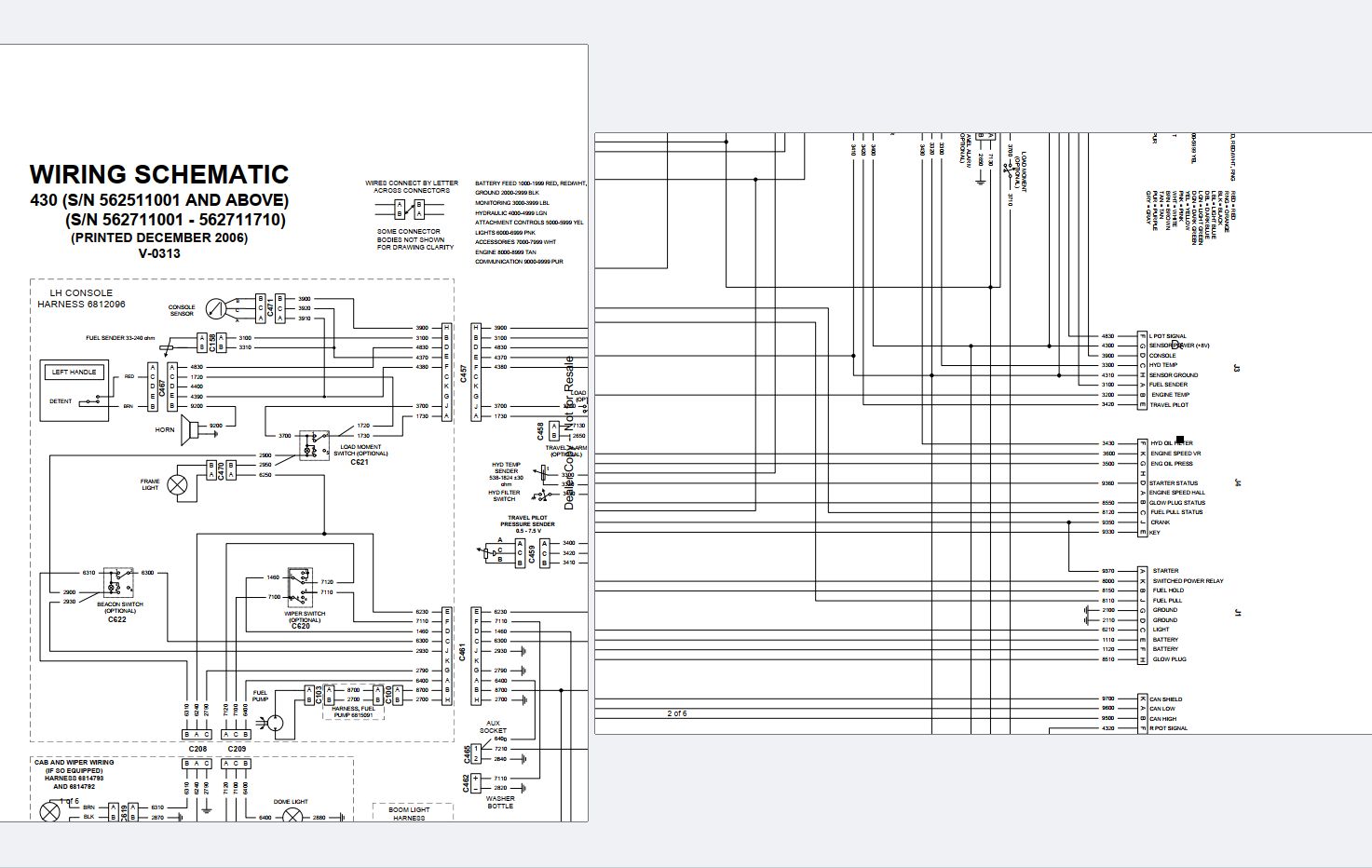Click the wiper switch symbol
Image resolution: width=1372 pixels, height=868 pixels.
point(300,587)
